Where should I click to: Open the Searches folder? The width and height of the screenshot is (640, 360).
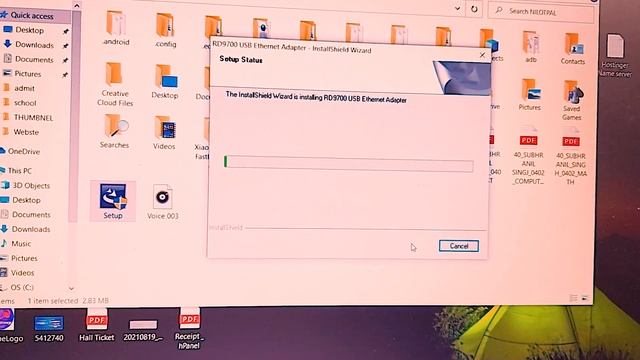[114, 131]
